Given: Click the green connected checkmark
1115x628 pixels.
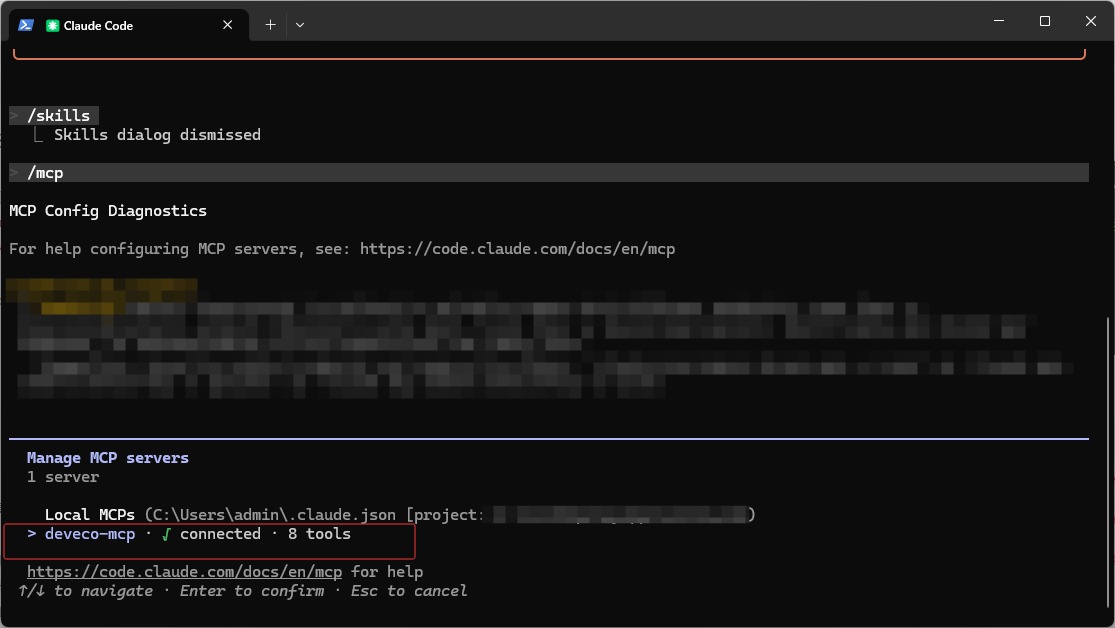Looking at the screenshot, I should (x=166, y=534).
